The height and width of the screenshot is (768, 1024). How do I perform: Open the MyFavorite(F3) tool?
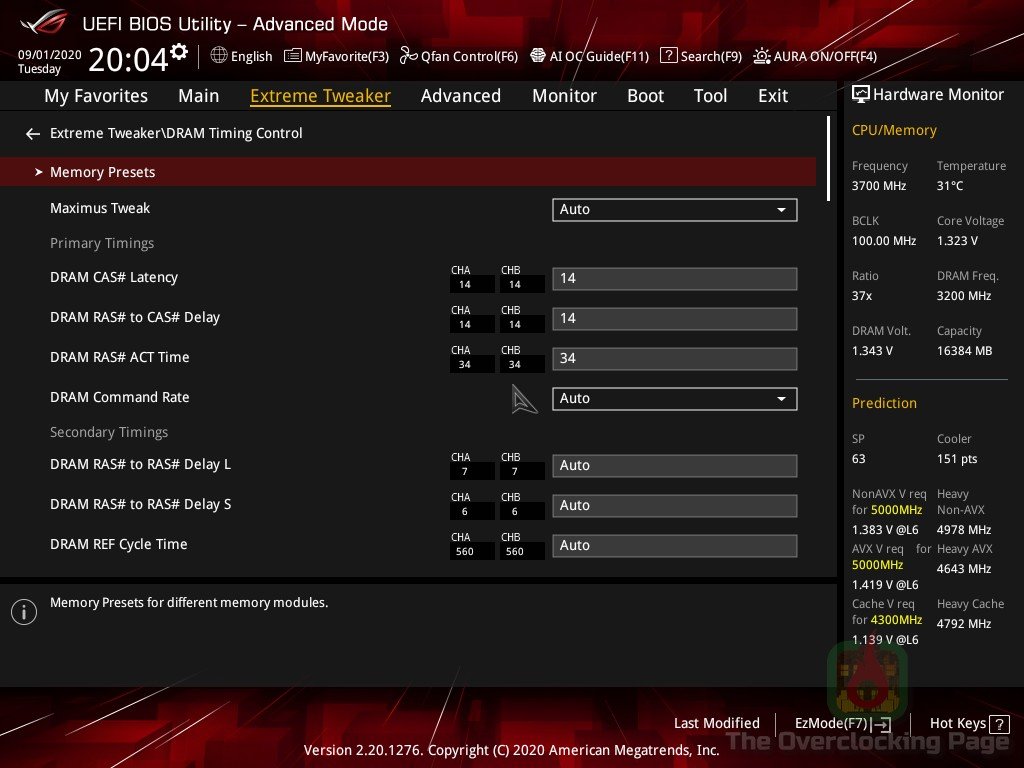[x=336, y=57]
